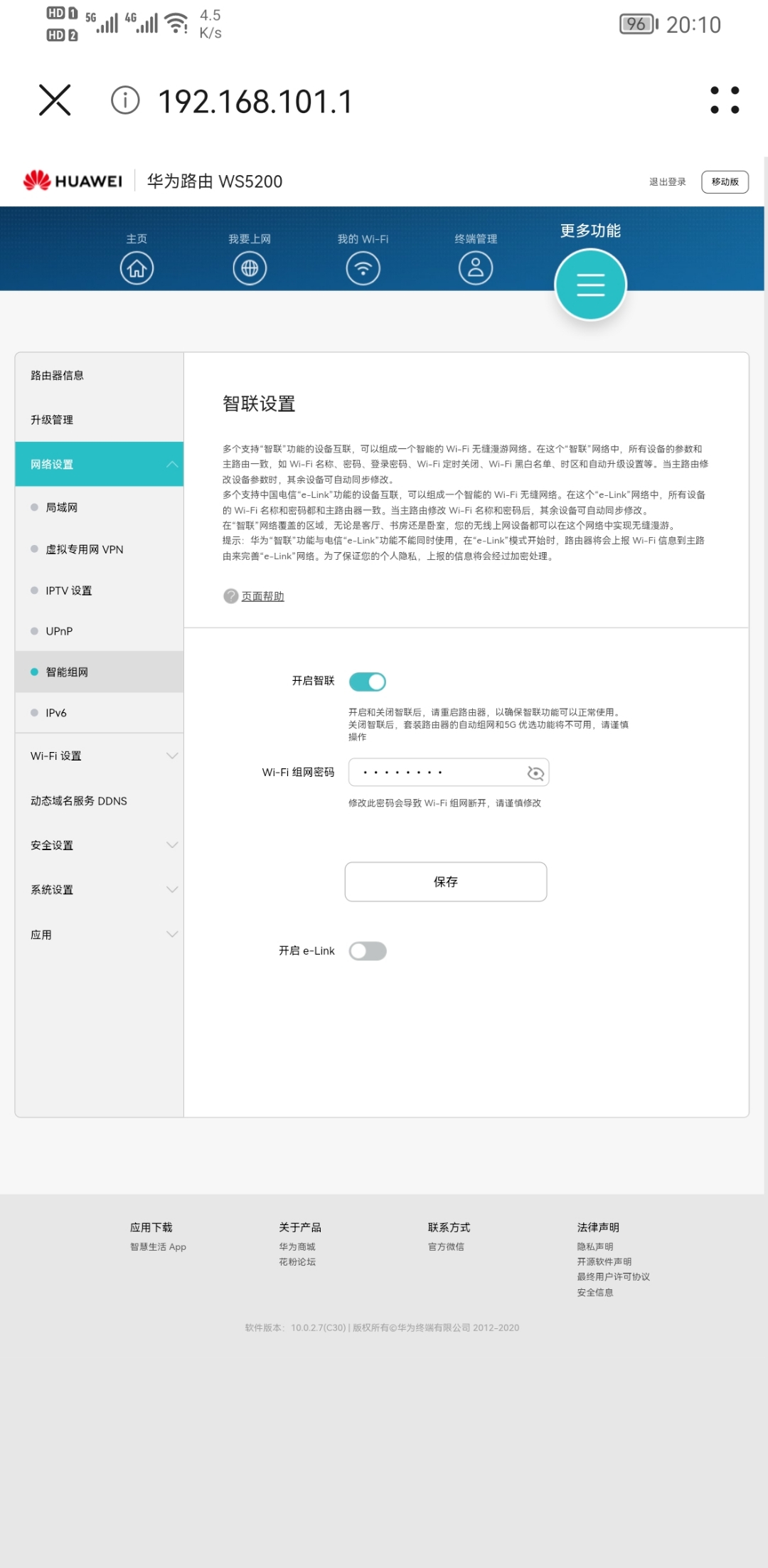Click the Huawei logo
This screenshot has height=1568, width=768.
tap(73, 181)
